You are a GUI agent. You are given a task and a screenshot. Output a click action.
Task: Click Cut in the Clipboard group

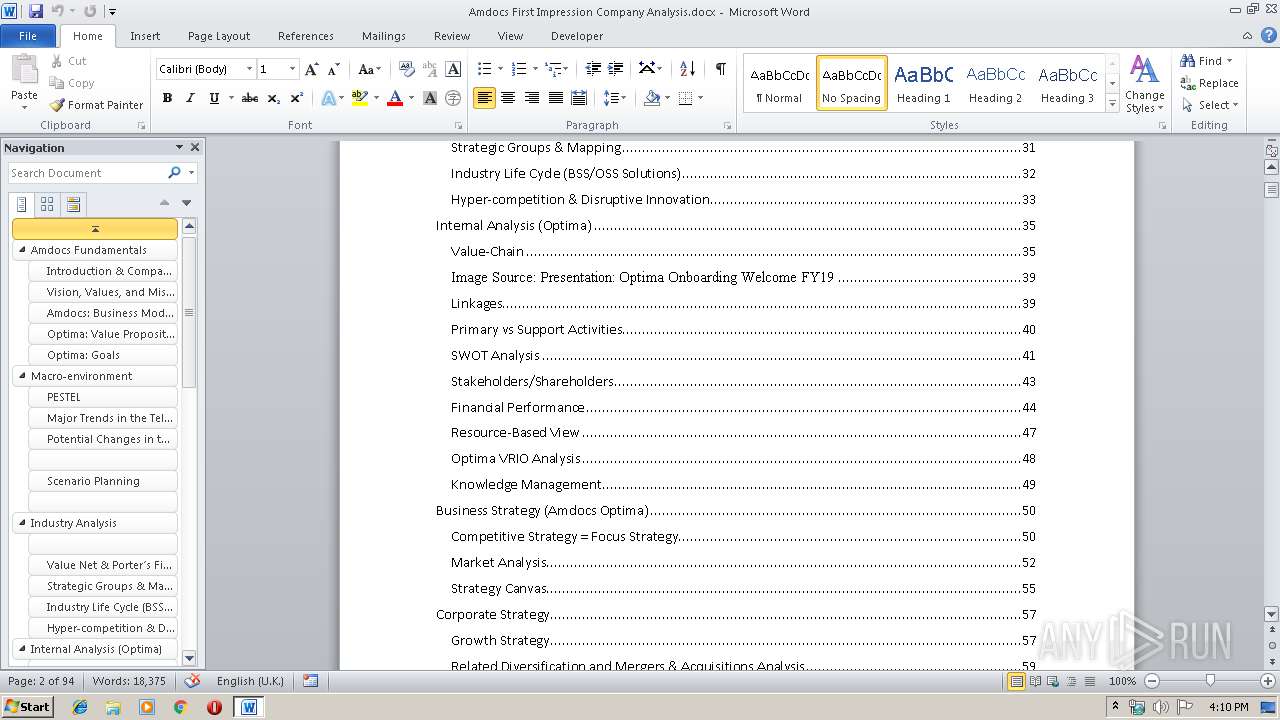68,61
